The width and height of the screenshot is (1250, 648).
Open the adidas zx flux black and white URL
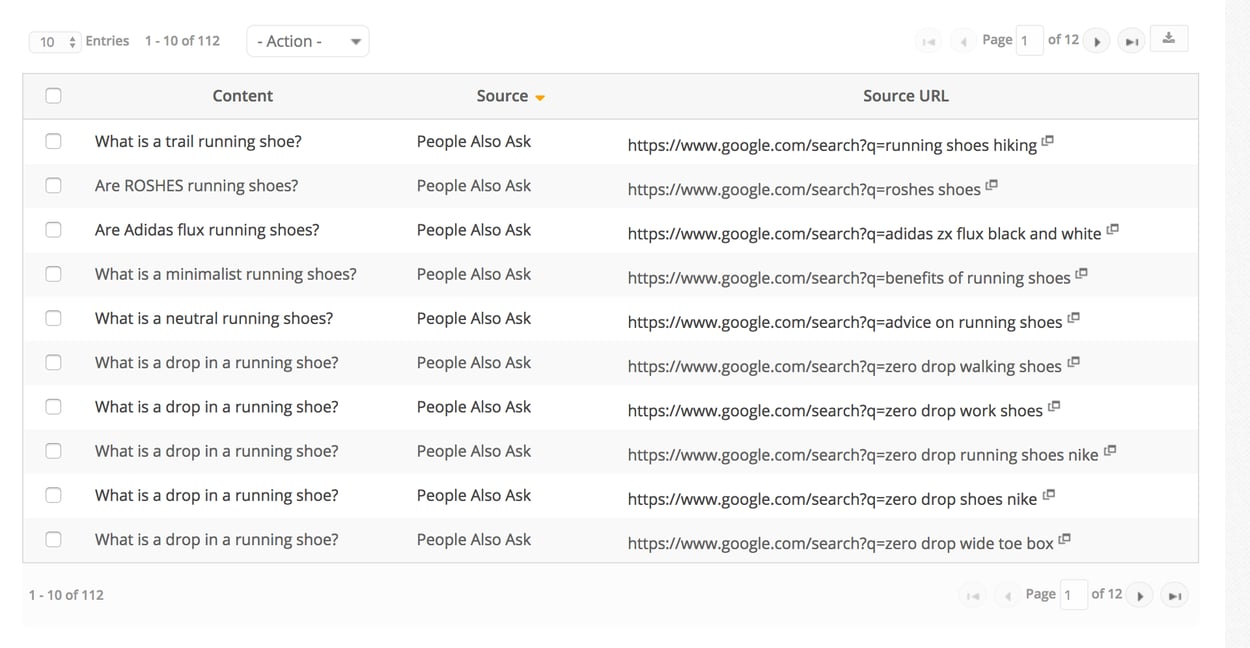coord(864,233)
